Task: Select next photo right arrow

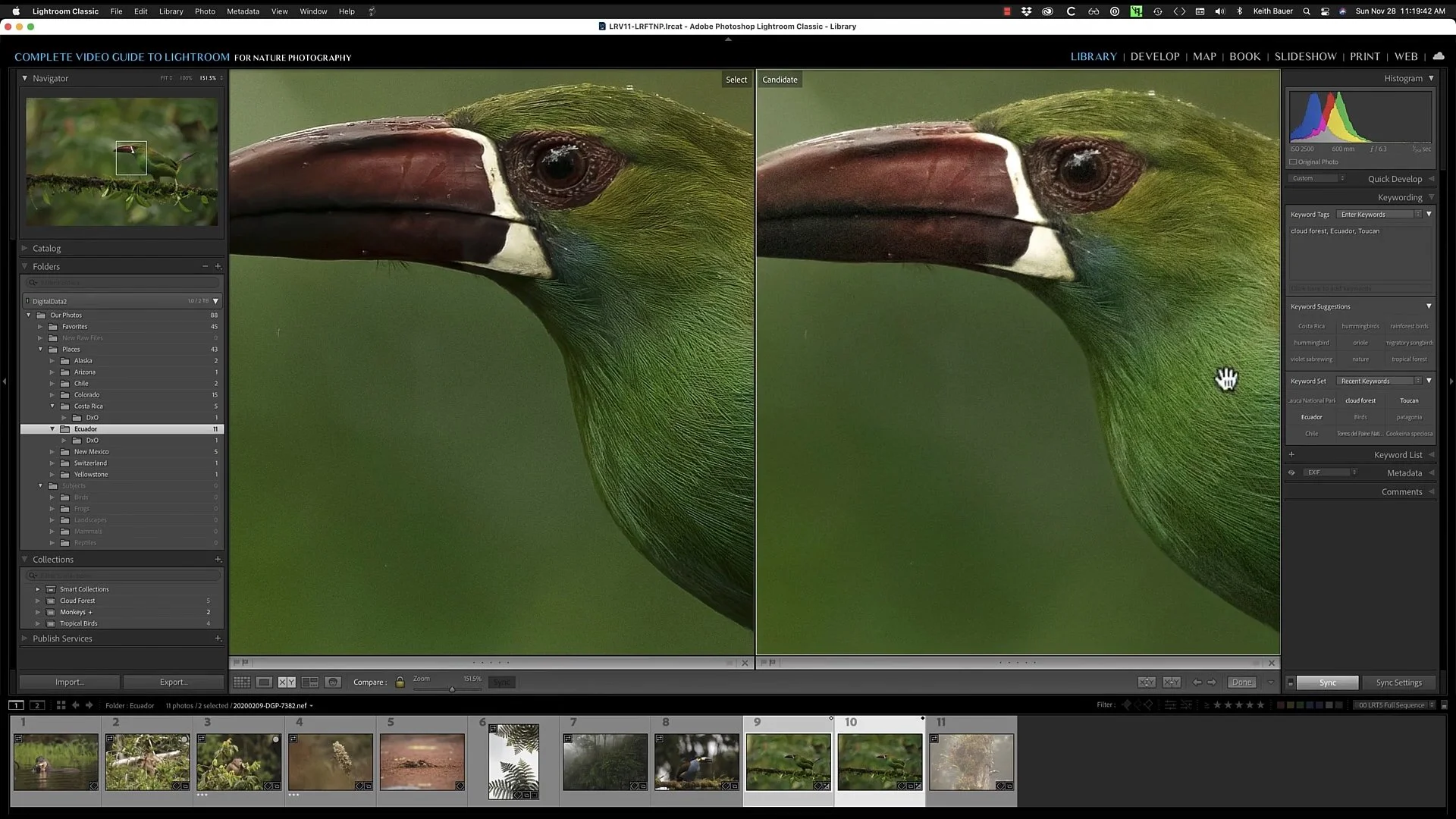Action: click(x=1212, y=682)
